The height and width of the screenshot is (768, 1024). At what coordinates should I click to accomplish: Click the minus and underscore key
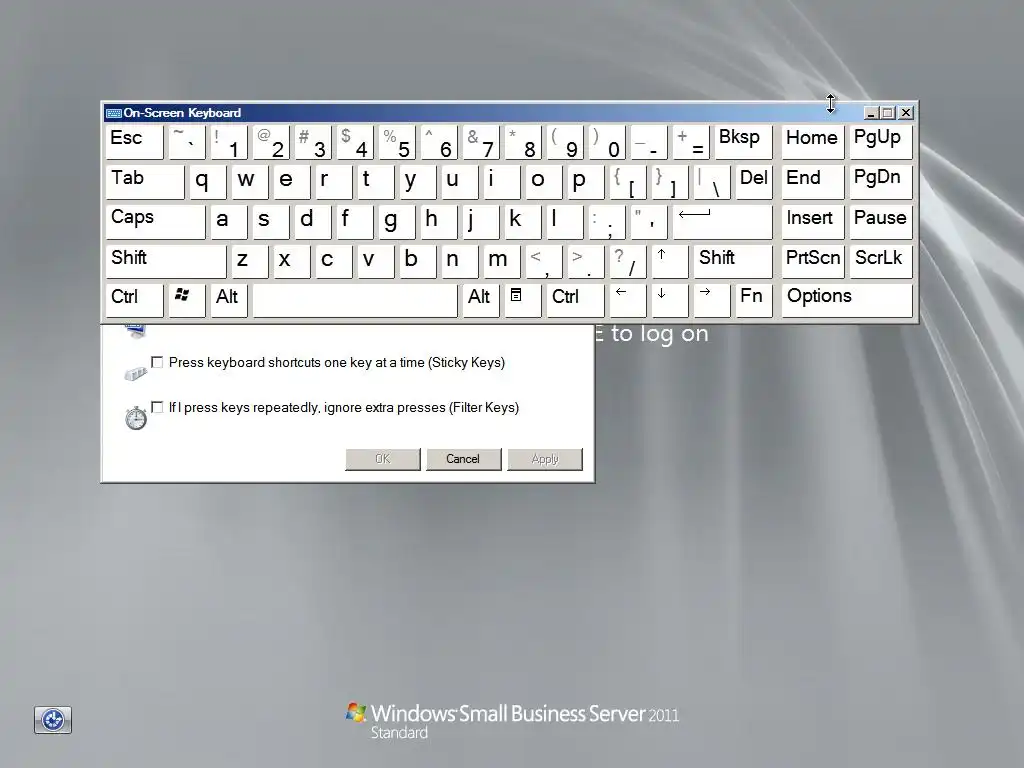point(648,142)
